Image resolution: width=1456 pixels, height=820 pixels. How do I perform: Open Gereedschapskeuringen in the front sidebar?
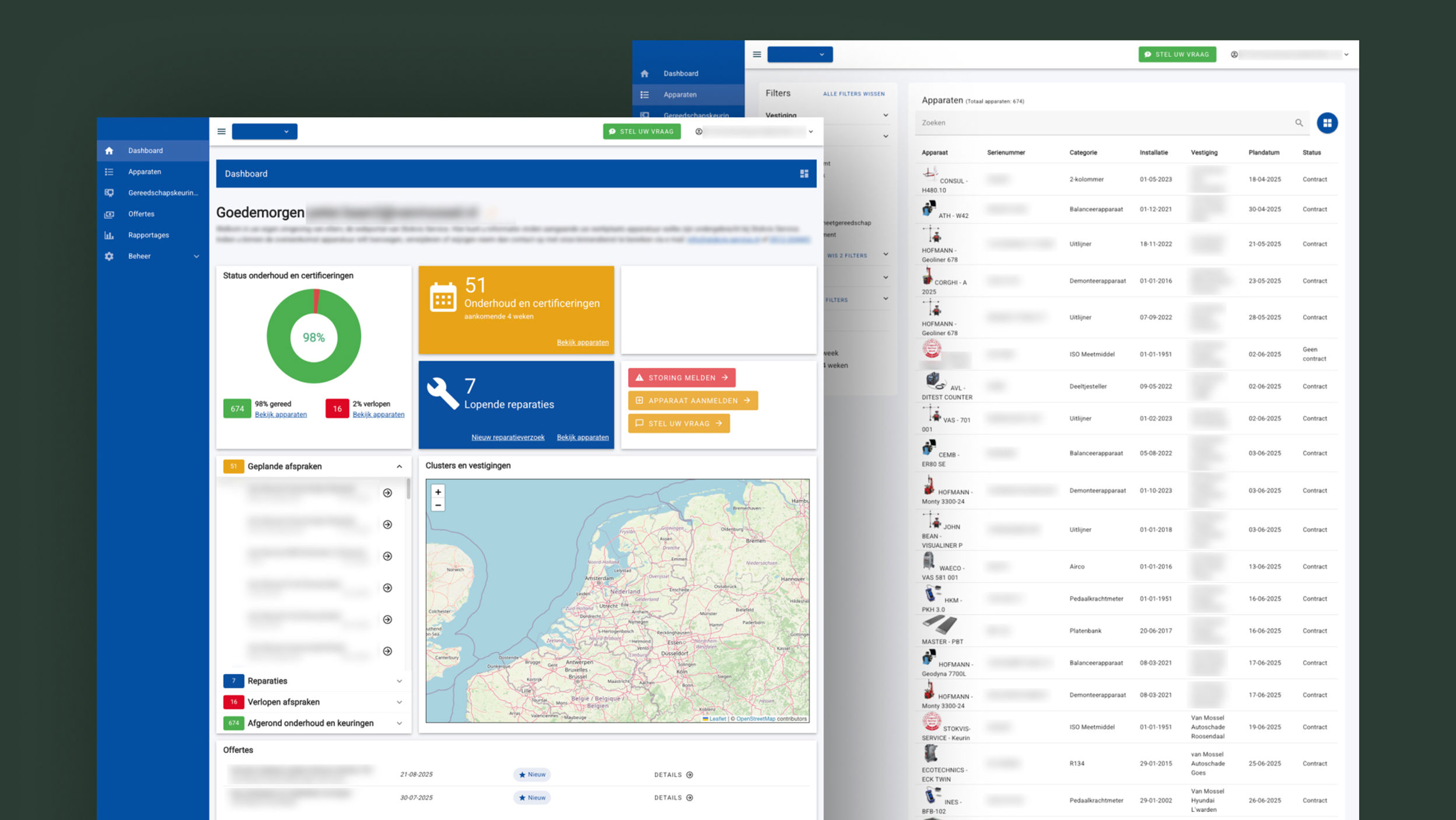[x=153, y=193]
